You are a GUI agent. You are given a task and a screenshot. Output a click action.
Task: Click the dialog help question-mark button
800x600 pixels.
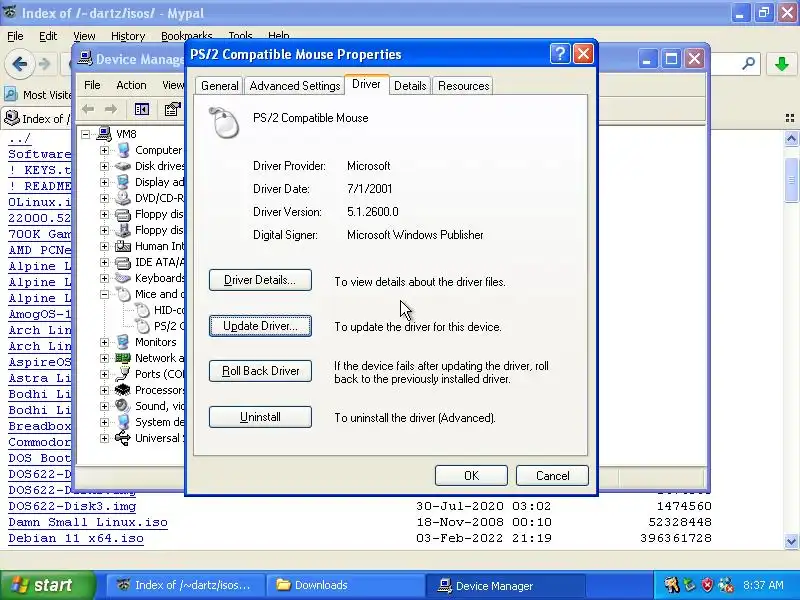[x=560, y=54]
